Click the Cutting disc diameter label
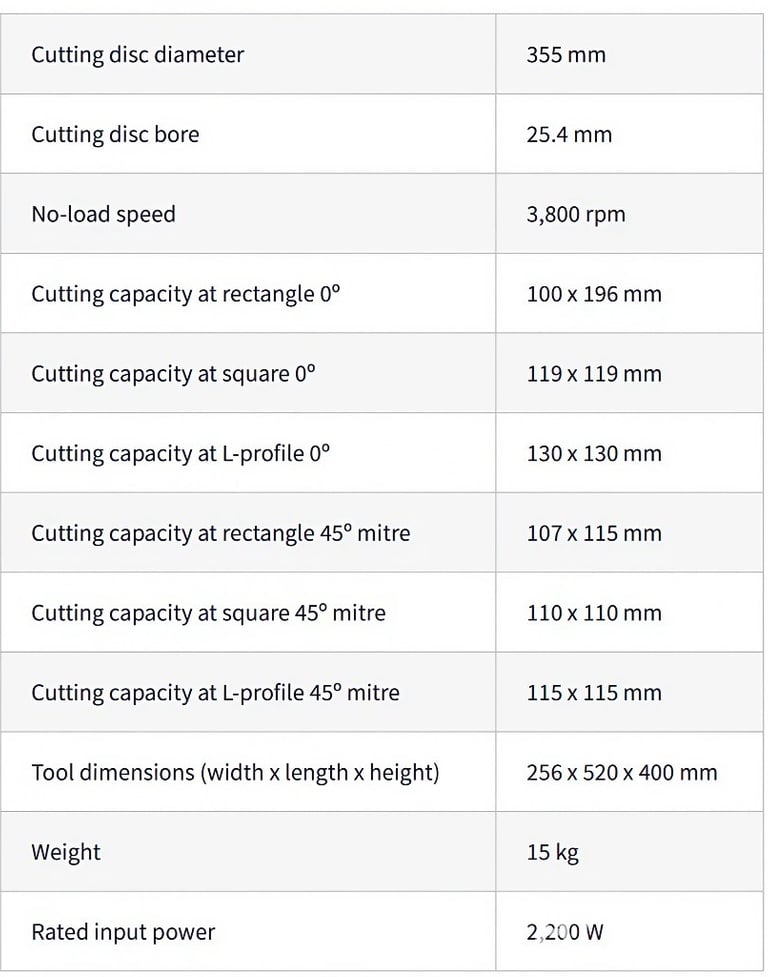This screenshot has height=977, width=768. tap(137, 55)
